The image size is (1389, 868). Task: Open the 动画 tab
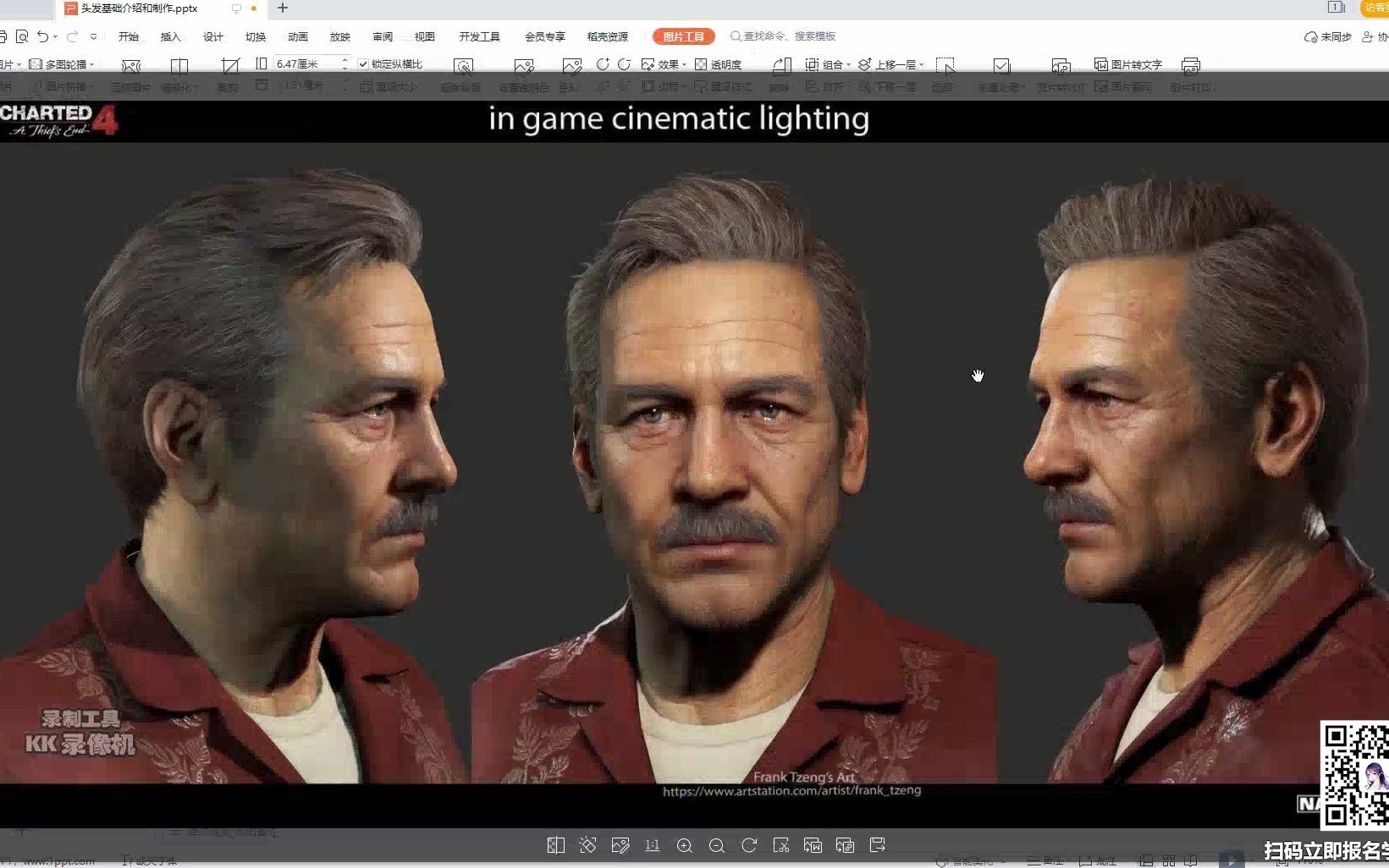pos(298,36)
